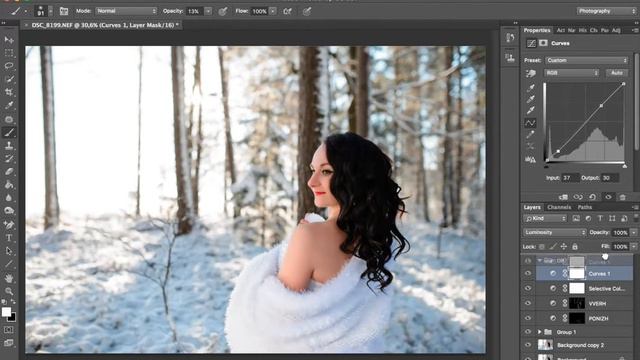Select the Paint Bucket tool
Screen dimensions: 640x360
click(9, 184)
